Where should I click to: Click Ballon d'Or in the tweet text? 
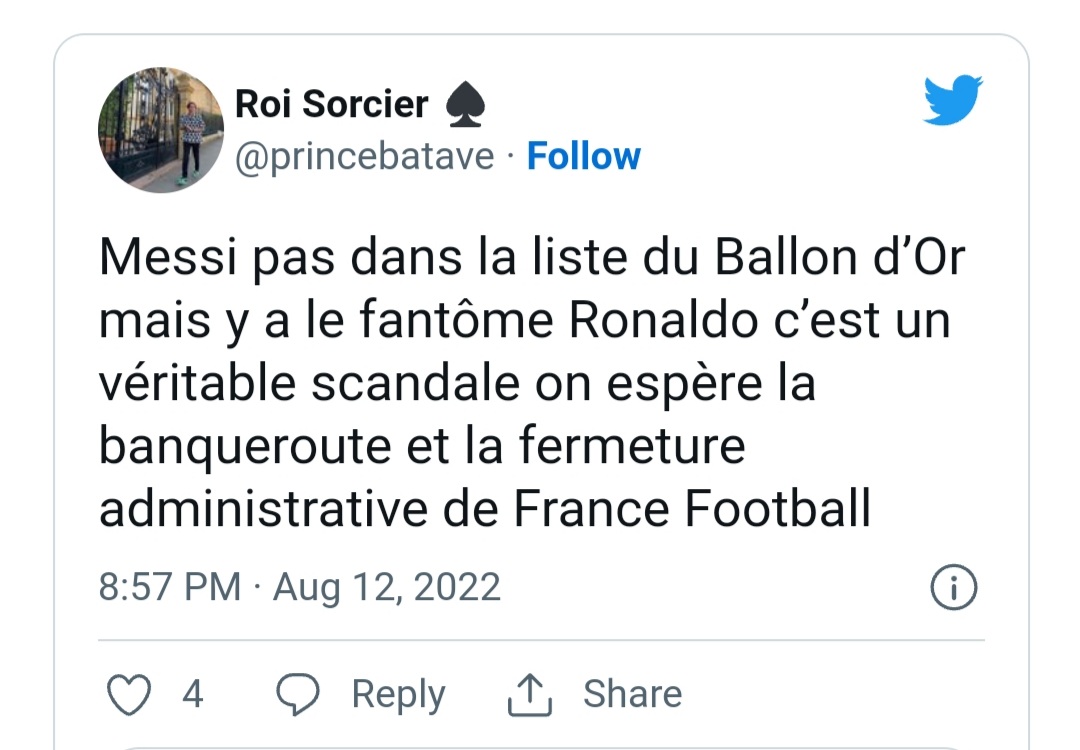coord(840,258)
